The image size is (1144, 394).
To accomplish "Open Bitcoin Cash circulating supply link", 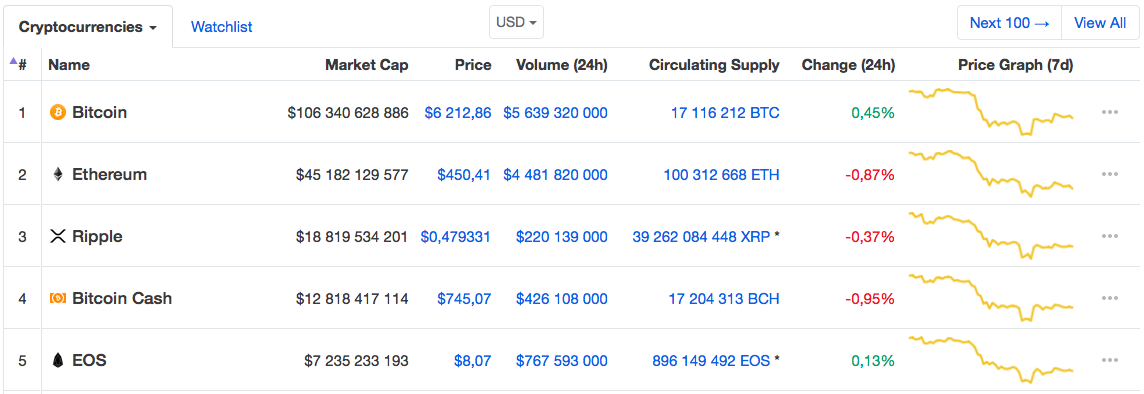I will point(724,298).
